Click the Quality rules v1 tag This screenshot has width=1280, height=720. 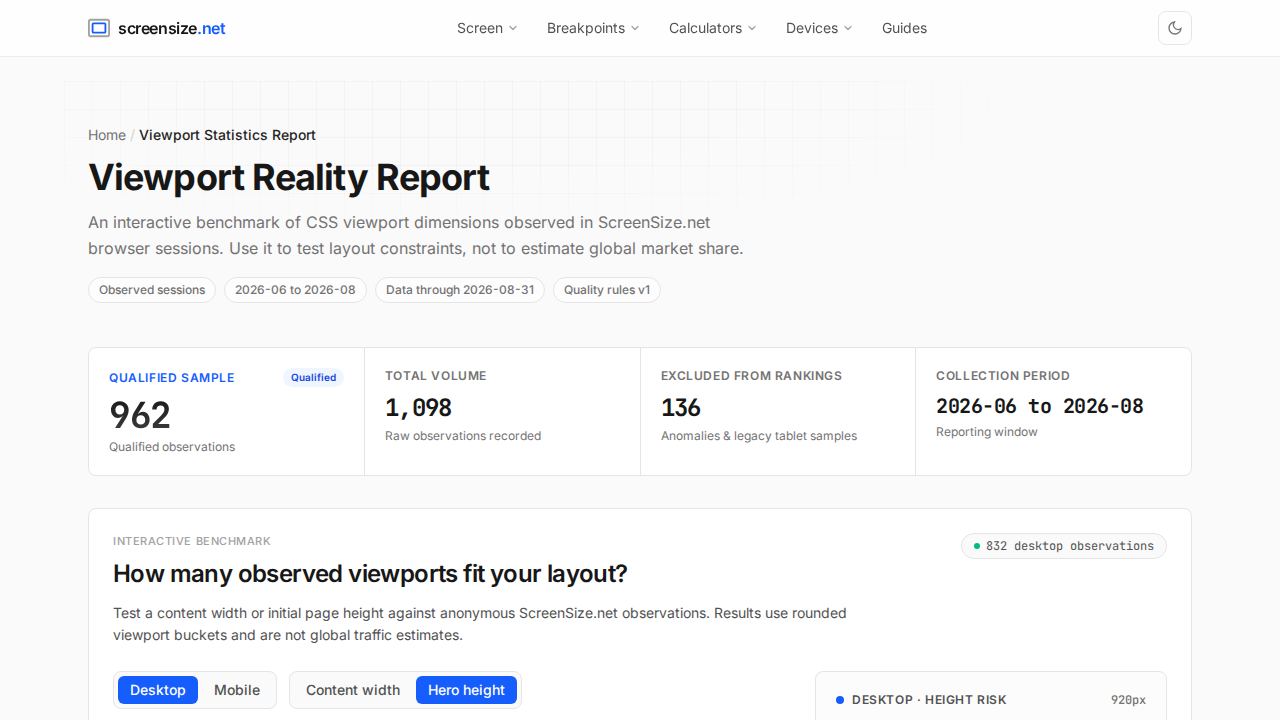(607, 290)
